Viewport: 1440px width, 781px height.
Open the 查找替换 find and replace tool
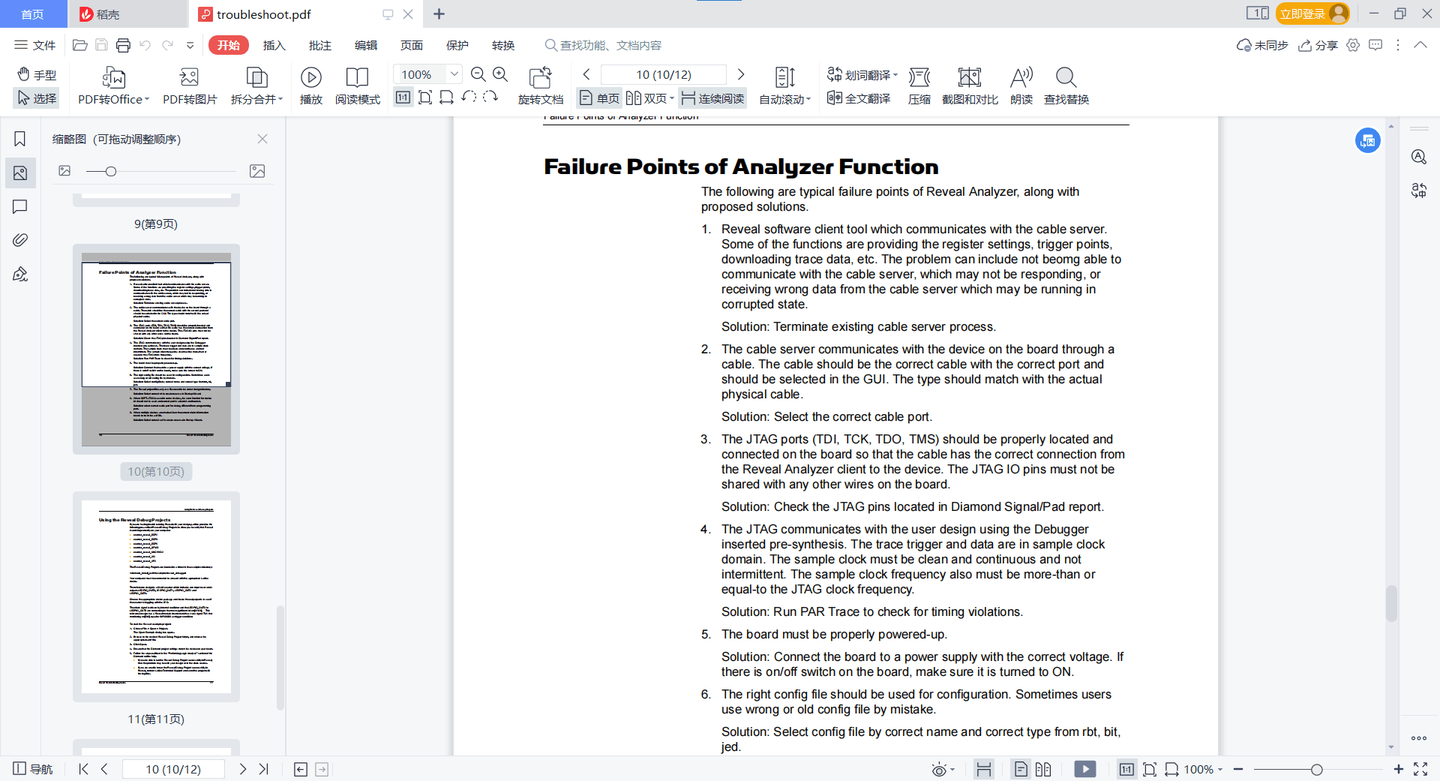pos(1066,86)
